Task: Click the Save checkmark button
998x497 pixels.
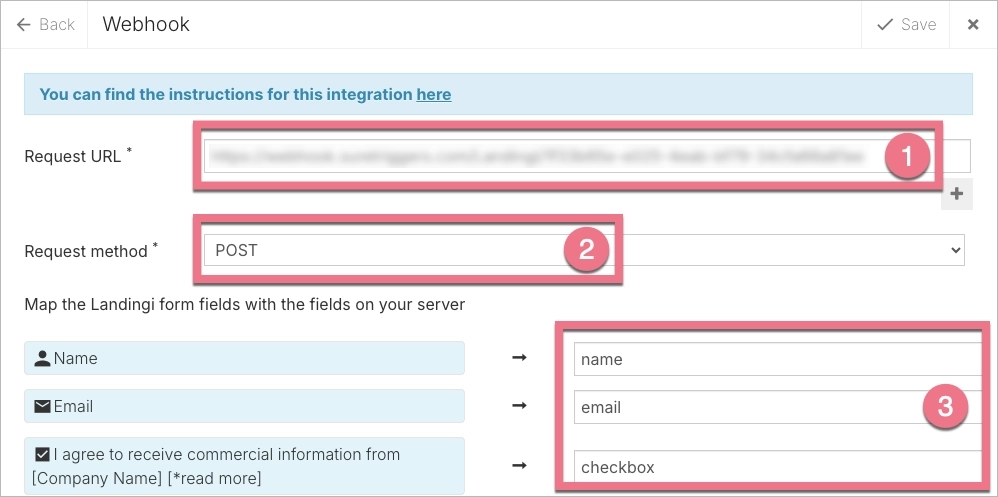Action: coord(906,24)
